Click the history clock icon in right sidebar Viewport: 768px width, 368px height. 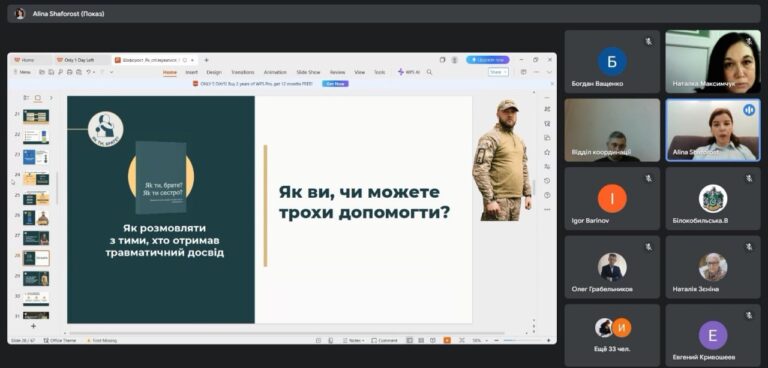(x=547, y=181)
